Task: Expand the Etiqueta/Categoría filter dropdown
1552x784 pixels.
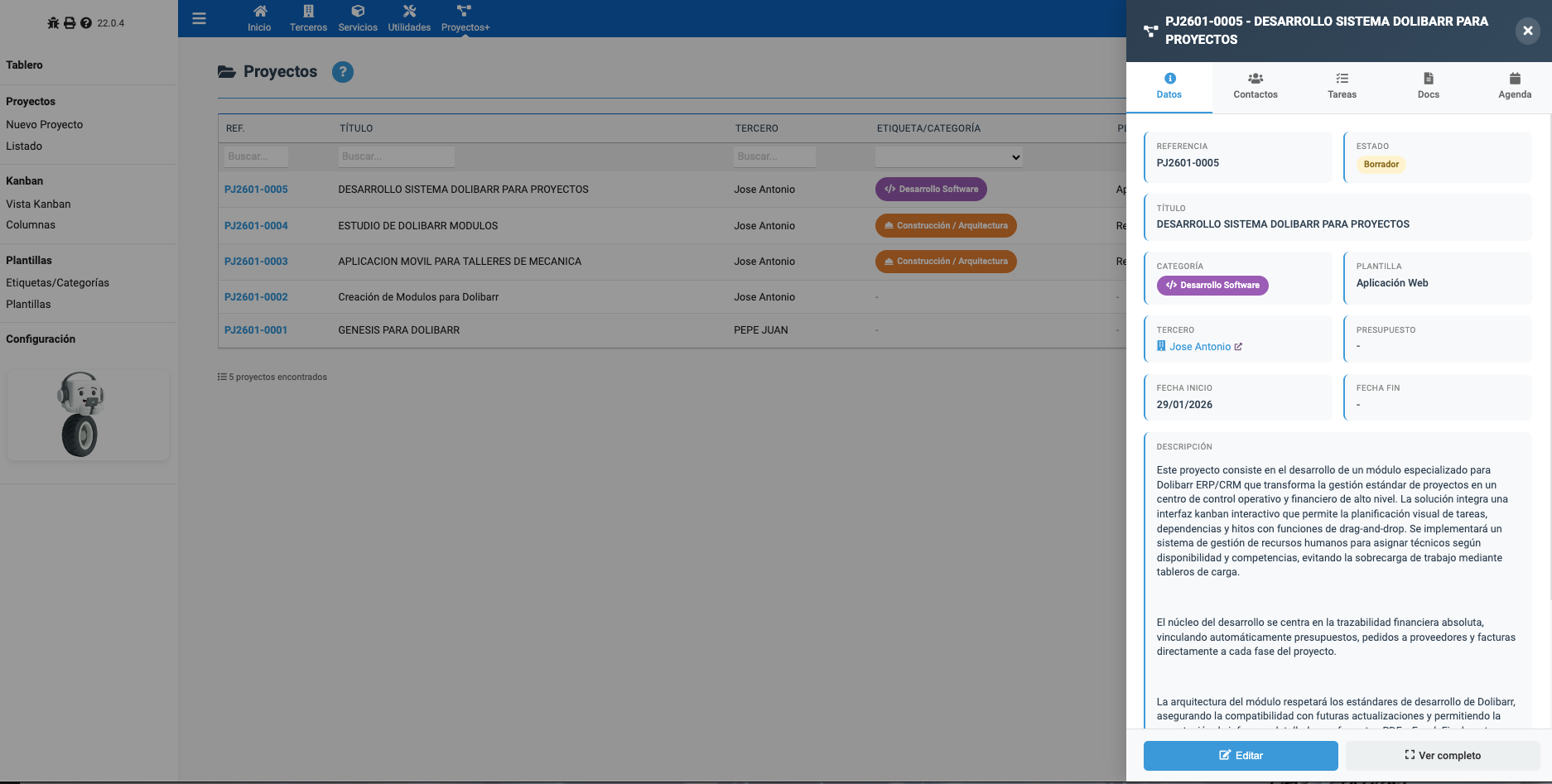Action: 949,156
